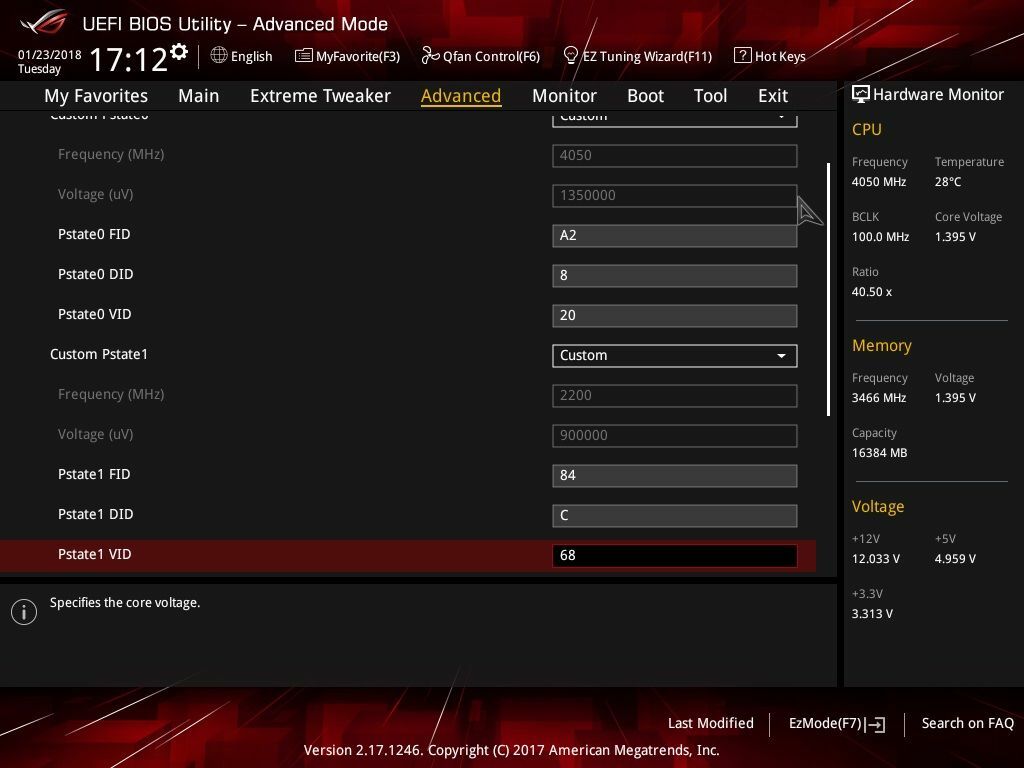Click the Pstate1 Voltage field 900000

675,436
